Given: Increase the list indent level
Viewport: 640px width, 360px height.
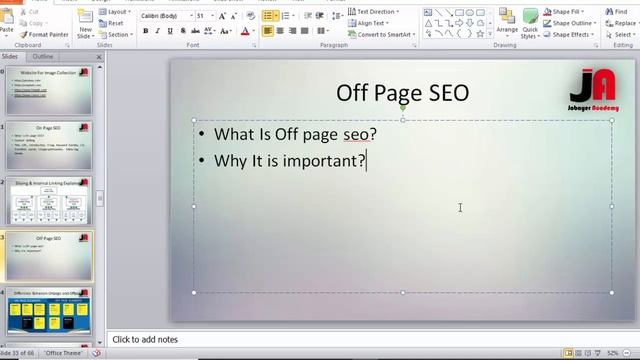Looking at the screenshot, I should click(x=320, y=16).
